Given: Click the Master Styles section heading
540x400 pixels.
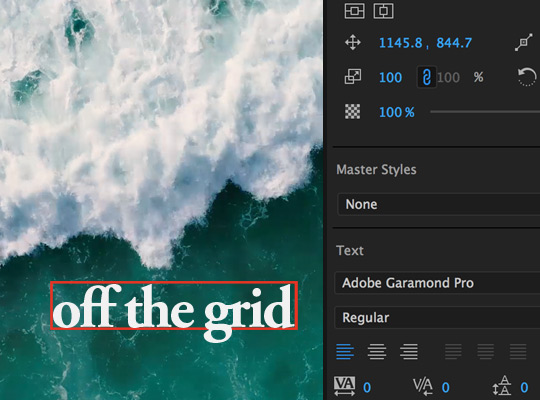Looking at the screenshot, I should pos(376,170).
